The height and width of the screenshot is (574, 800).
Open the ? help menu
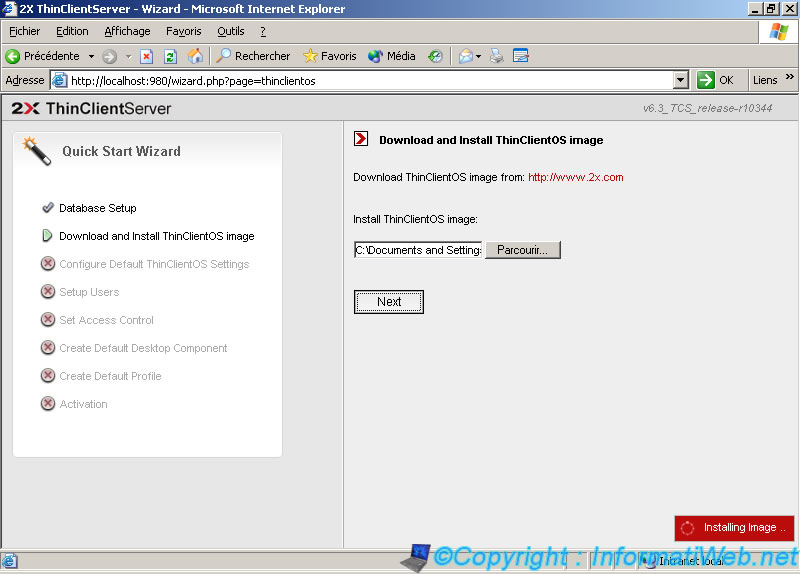pos(263,31)
